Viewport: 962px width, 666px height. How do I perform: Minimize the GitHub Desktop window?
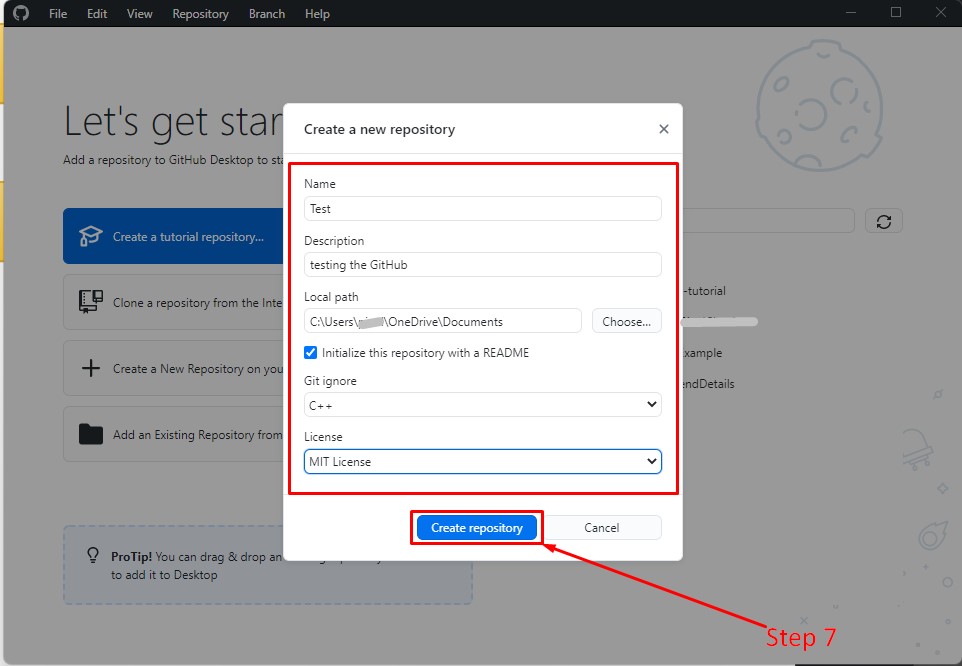pyautogui.click(x=851, y=12)
